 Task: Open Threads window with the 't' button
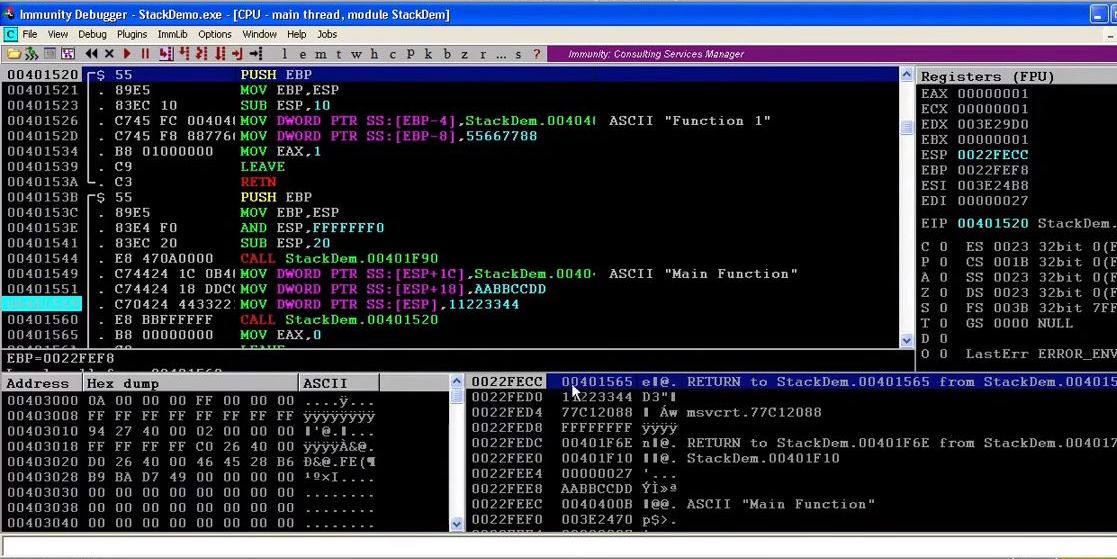338,53
